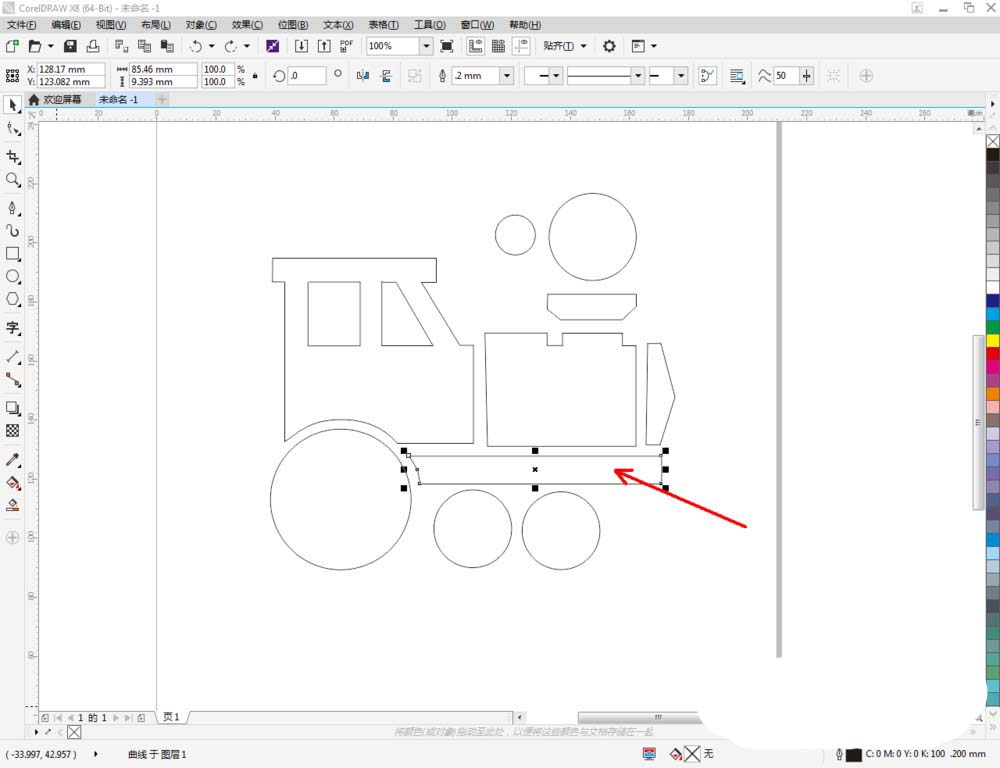Click the Print icon
This screenshot has height=768, width=1000.
point(93,46)
